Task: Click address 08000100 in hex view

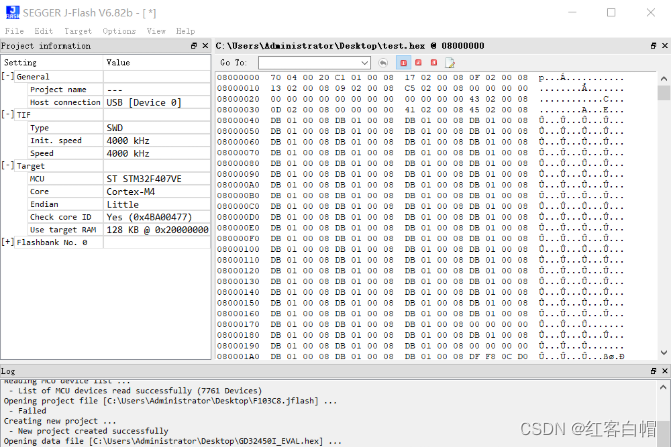Action: coord(238,249)
